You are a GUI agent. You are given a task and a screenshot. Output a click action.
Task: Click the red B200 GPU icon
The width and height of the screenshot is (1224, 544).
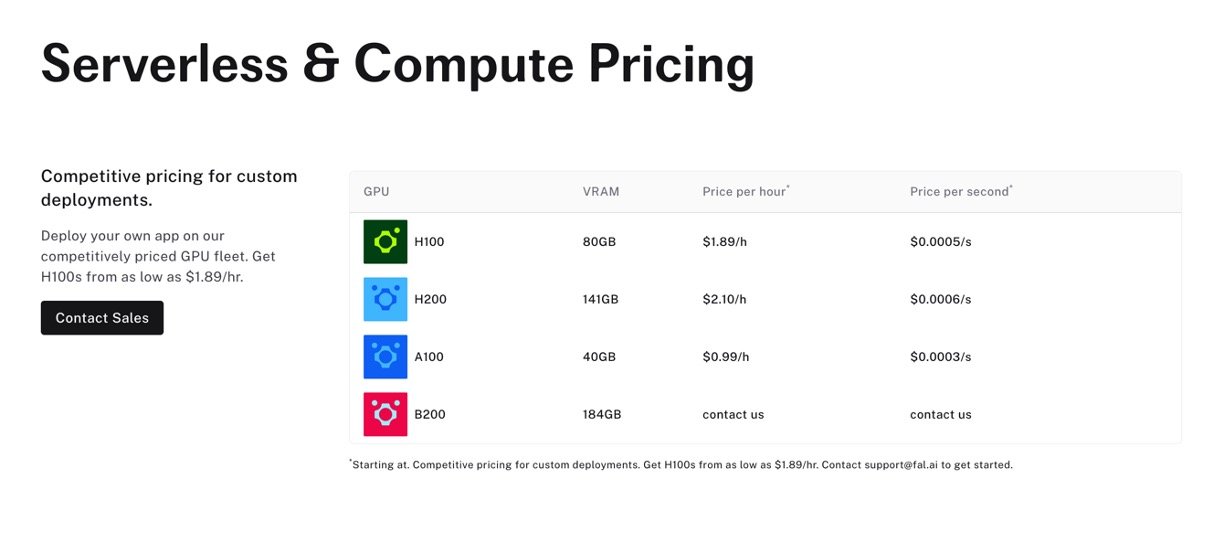[385, 414]
